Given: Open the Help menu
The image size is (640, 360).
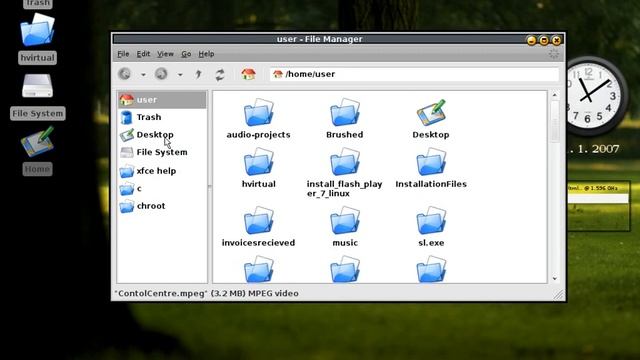Looking at the screenshot, I should [206, 54].
